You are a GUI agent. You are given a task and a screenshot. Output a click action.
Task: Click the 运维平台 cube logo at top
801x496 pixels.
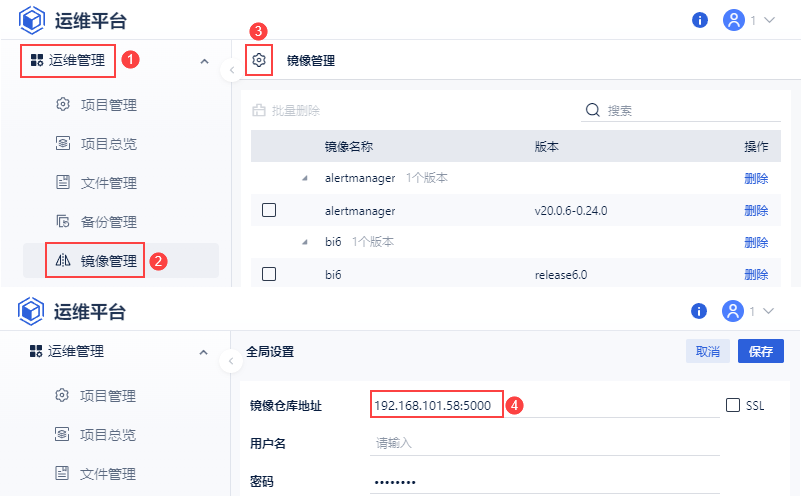[x=32, y=20]
